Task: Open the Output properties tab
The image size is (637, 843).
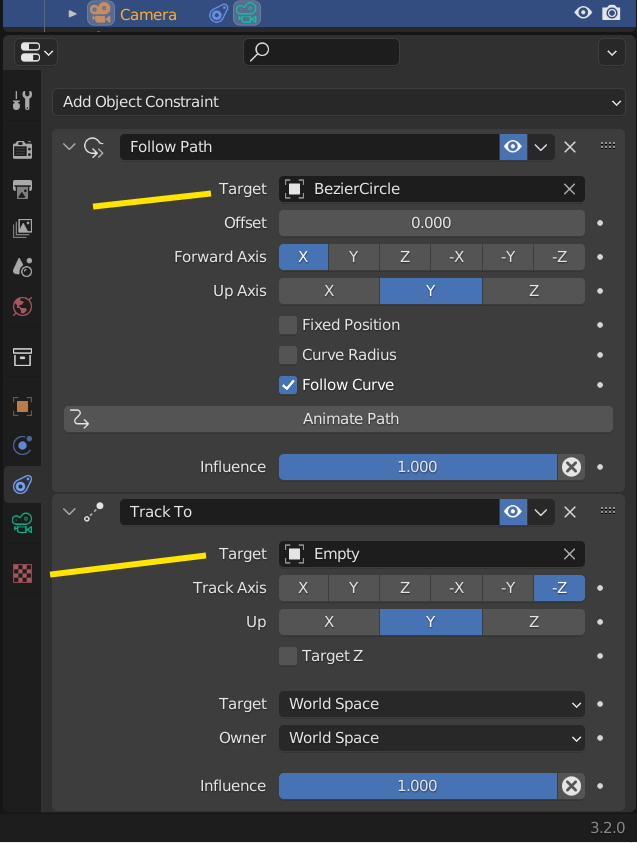Action: click(22, 189)
